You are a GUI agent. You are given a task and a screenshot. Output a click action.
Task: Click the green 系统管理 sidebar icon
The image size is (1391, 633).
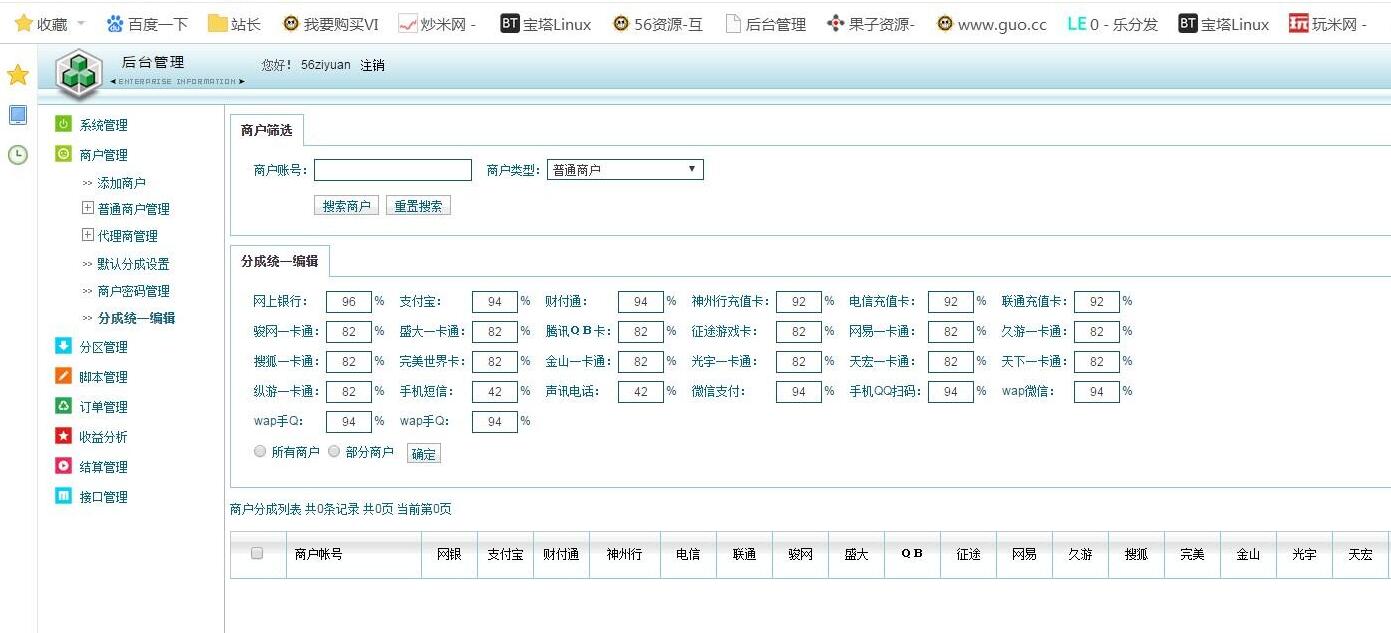pyautogui.click(x=63, y=124)
